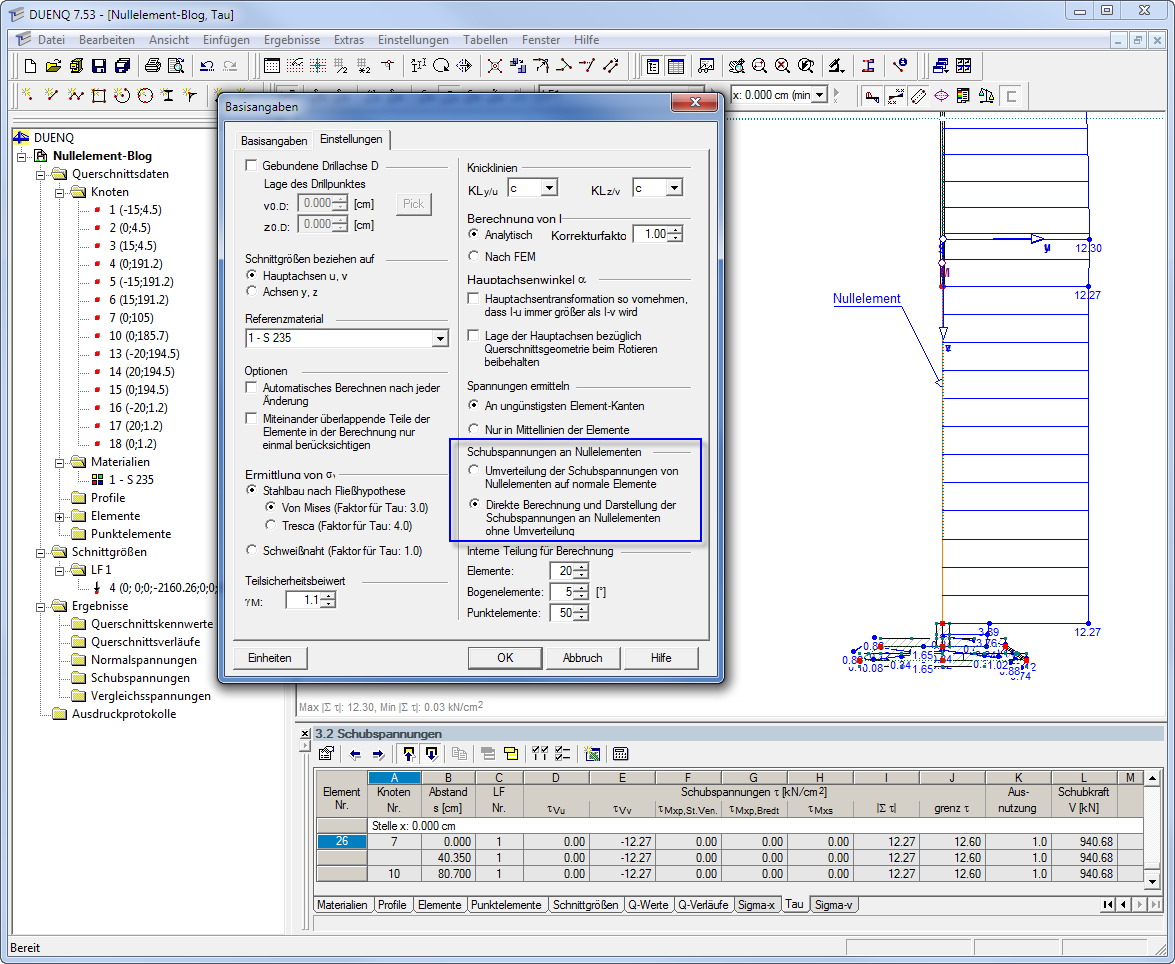Image resolution: width=1175 pixels, height=964 pixels.
Task: Check Automatisches Berechnen nach jeder Änderung
Action: [250, 387]
